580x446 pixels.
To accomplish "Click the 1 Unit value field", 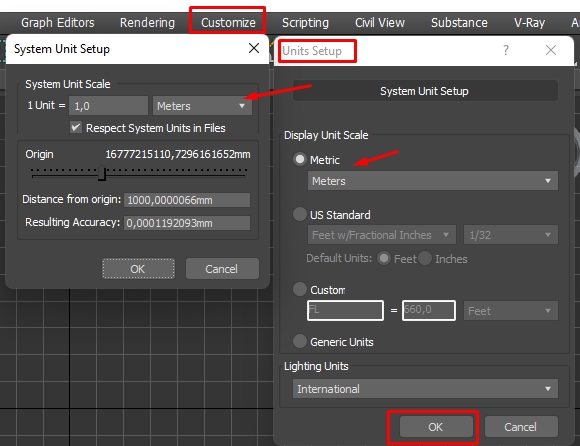I will (x=108, y=106).
